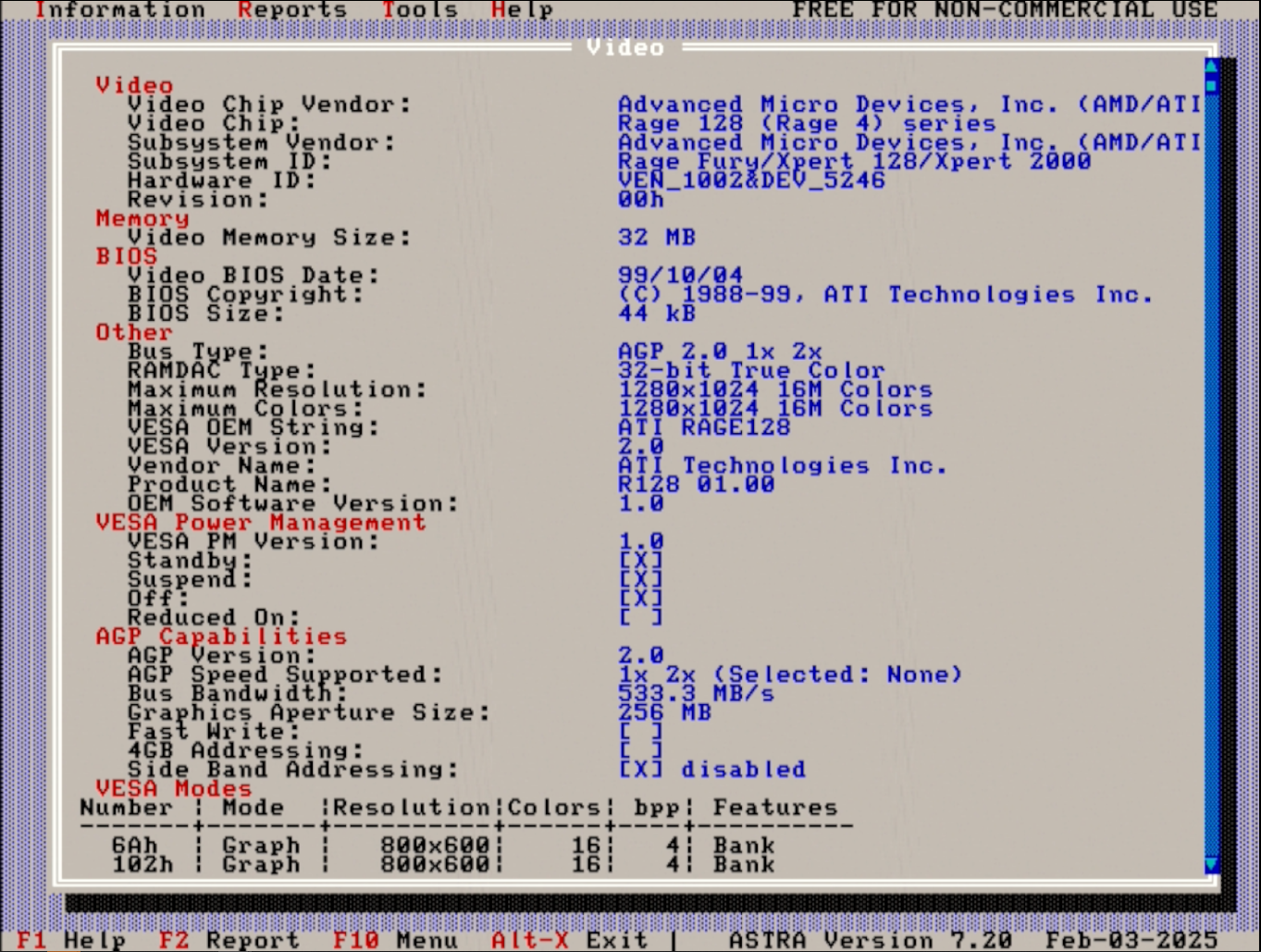1261x952 pixels.
Task: Toggle the Standby checkbox
Action: click(640, 561)
